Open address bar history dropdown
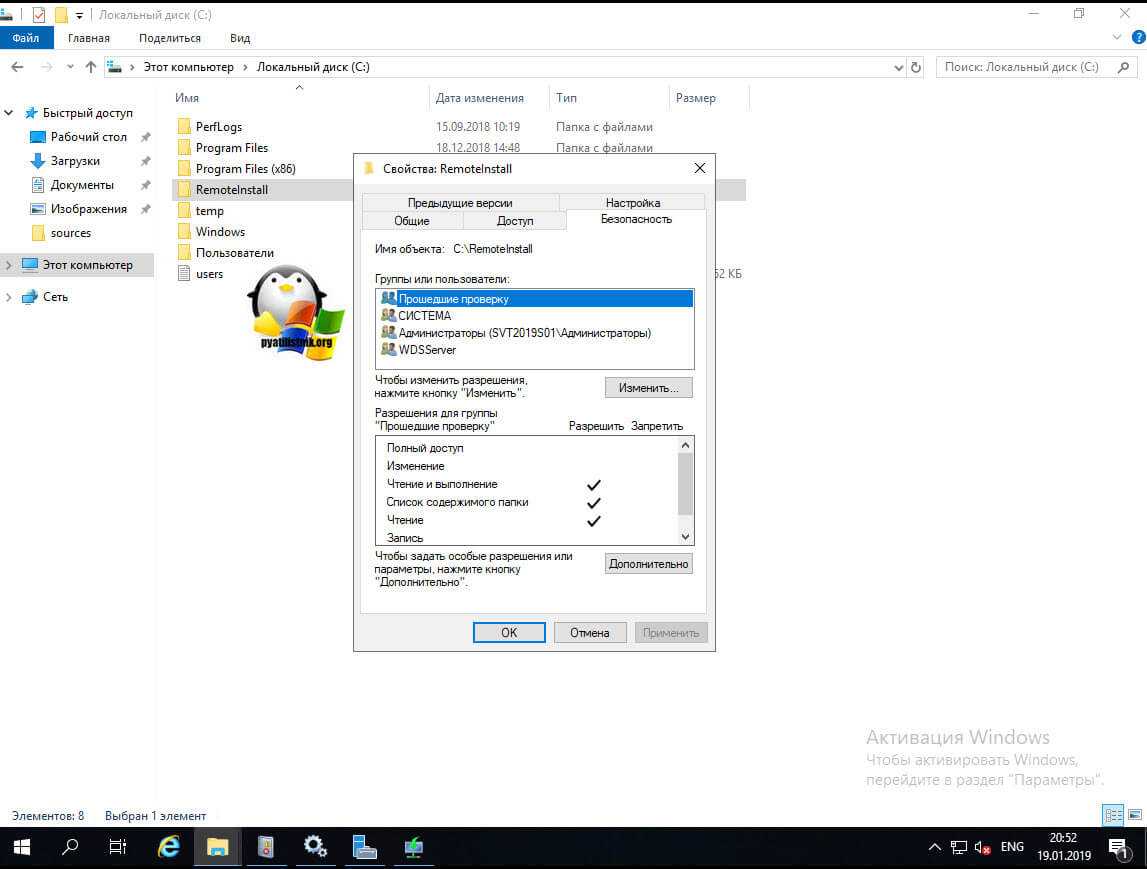Screen dimensions: 1147x869 pos(898,67)
